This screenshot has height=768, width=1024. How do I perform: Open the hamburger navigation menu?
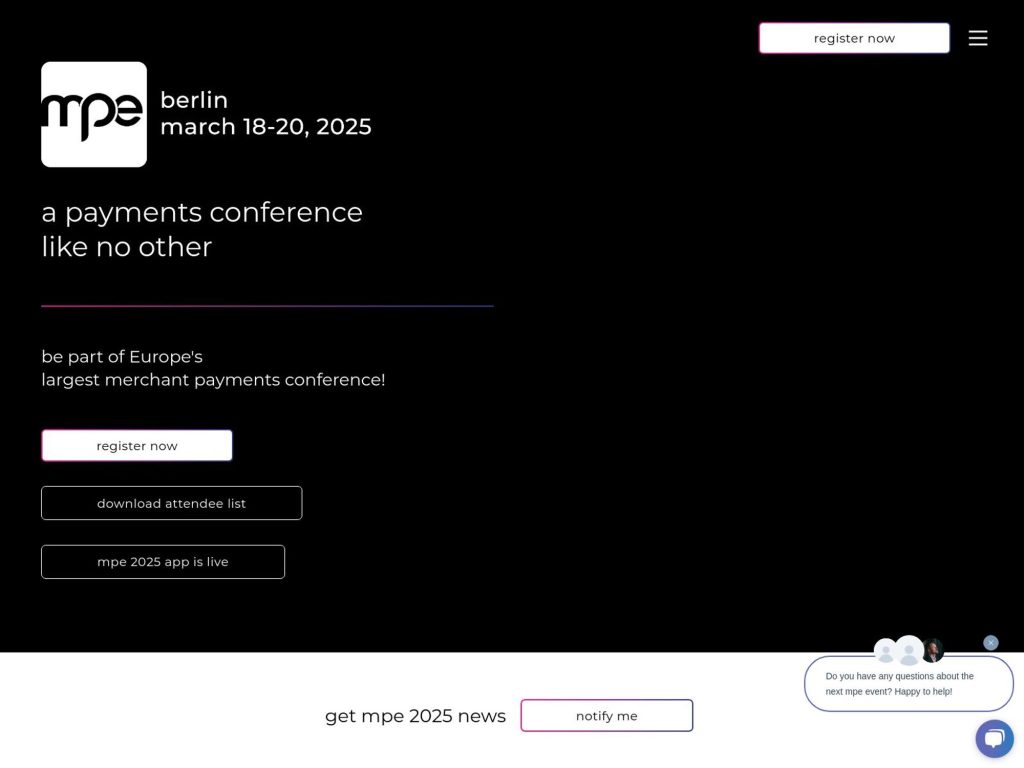click(x=978, y=38)
